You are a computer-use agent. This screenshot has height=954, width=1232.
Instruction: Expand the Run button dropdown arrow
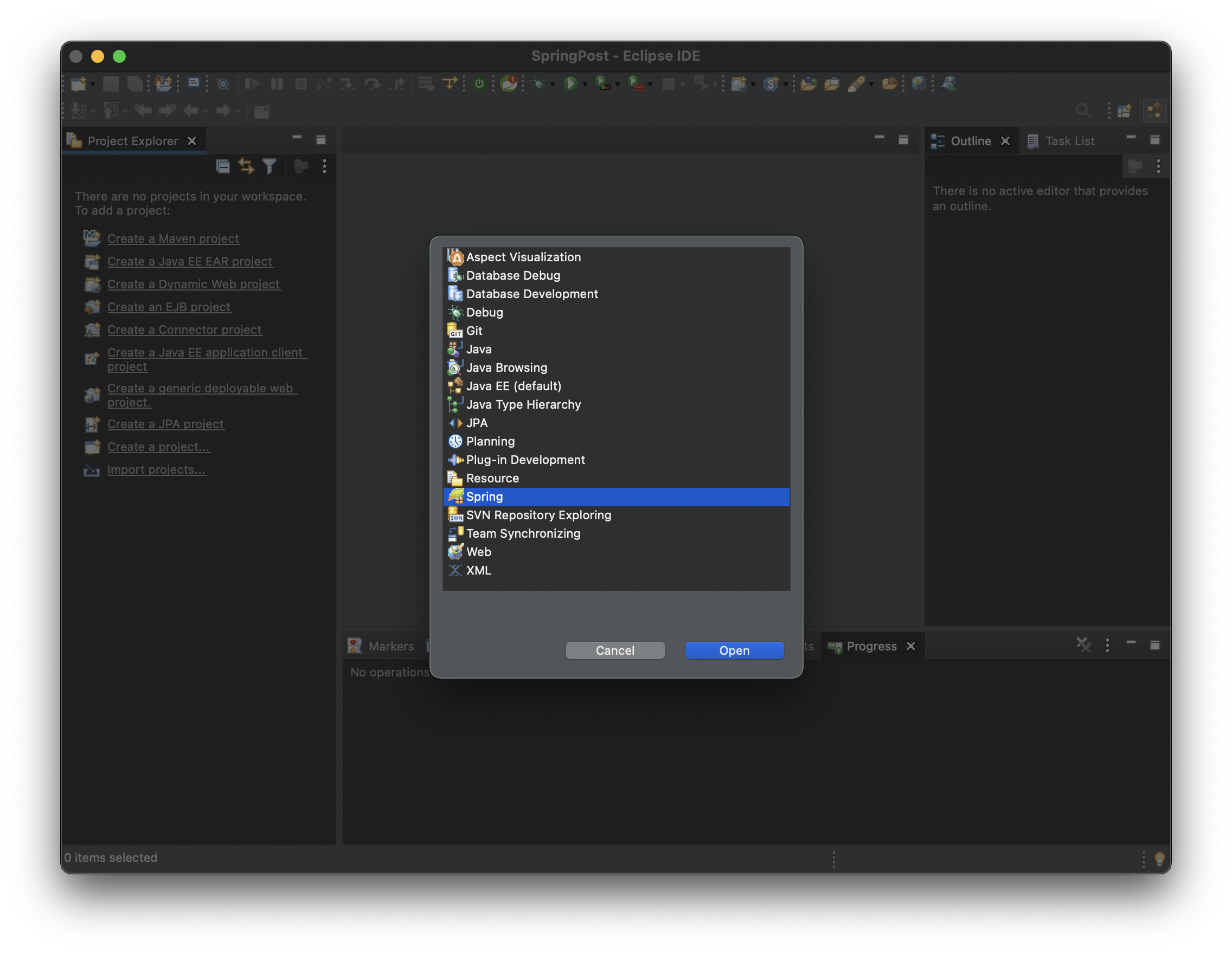pos(585,84)
